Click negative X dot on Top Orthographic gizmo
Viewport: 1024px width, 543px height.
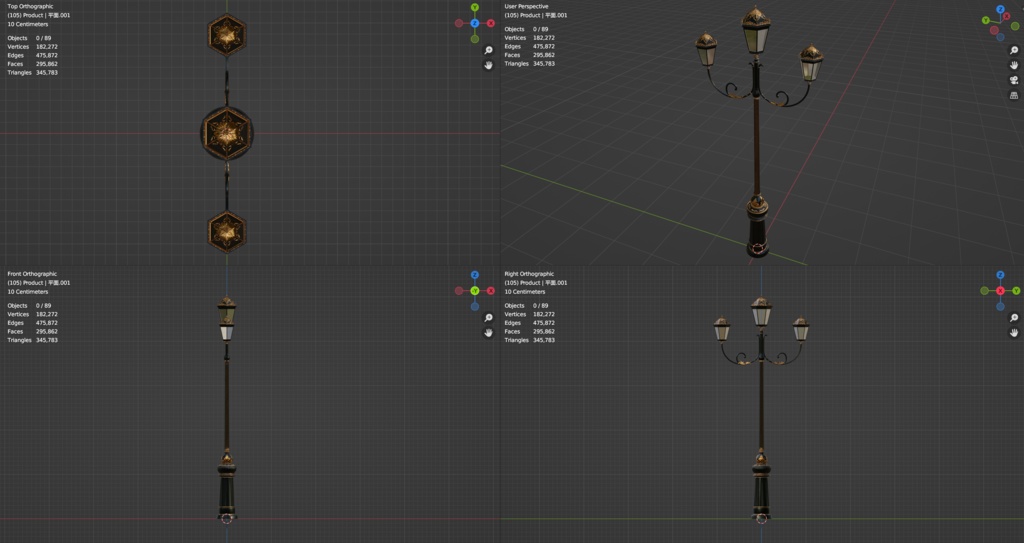click(459, 24)
